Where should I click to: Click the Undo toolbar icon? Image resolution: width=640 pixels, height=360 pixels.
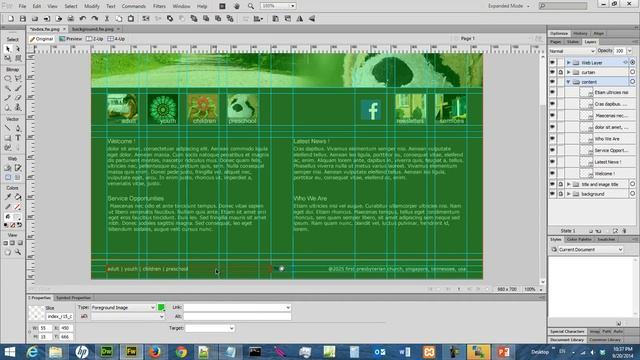pos(82,19)
